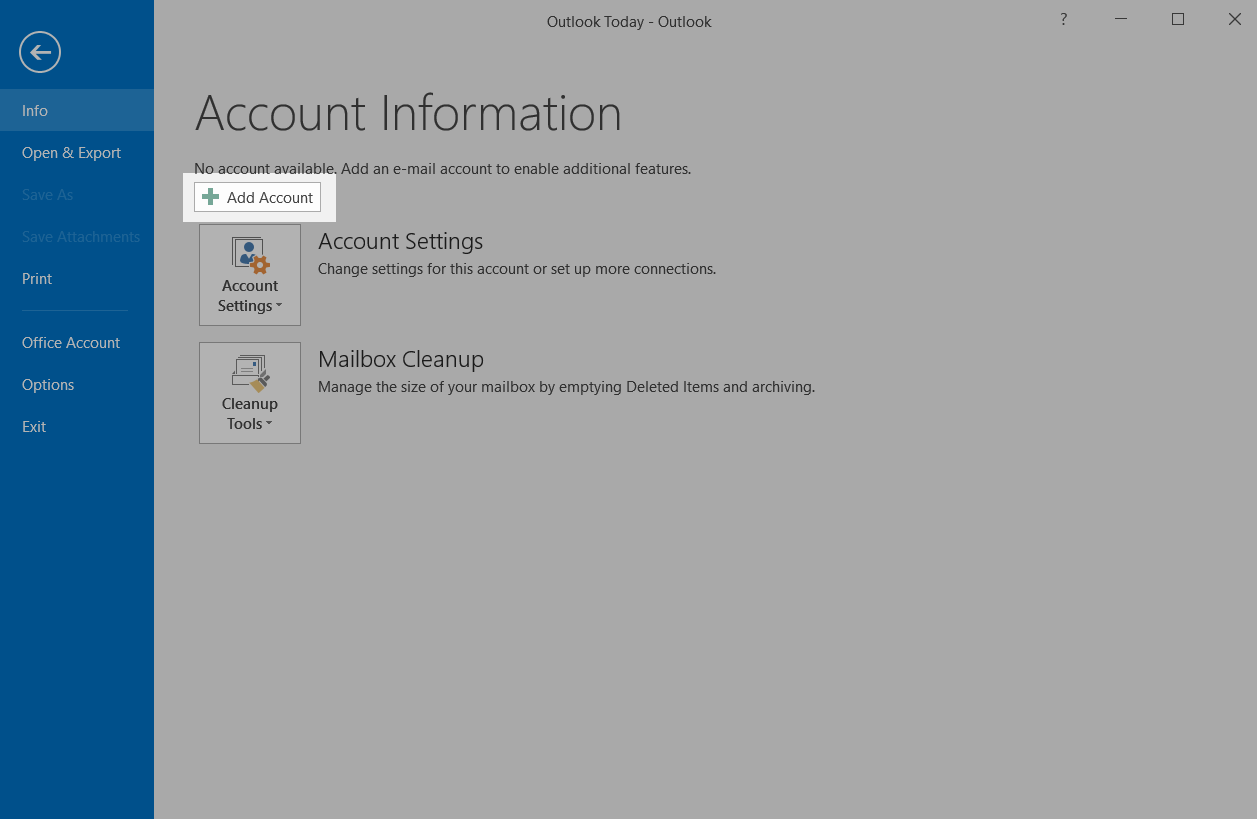Click the grayed-out Save As item
Screen dimensions: 1257x819
(47, 195)
